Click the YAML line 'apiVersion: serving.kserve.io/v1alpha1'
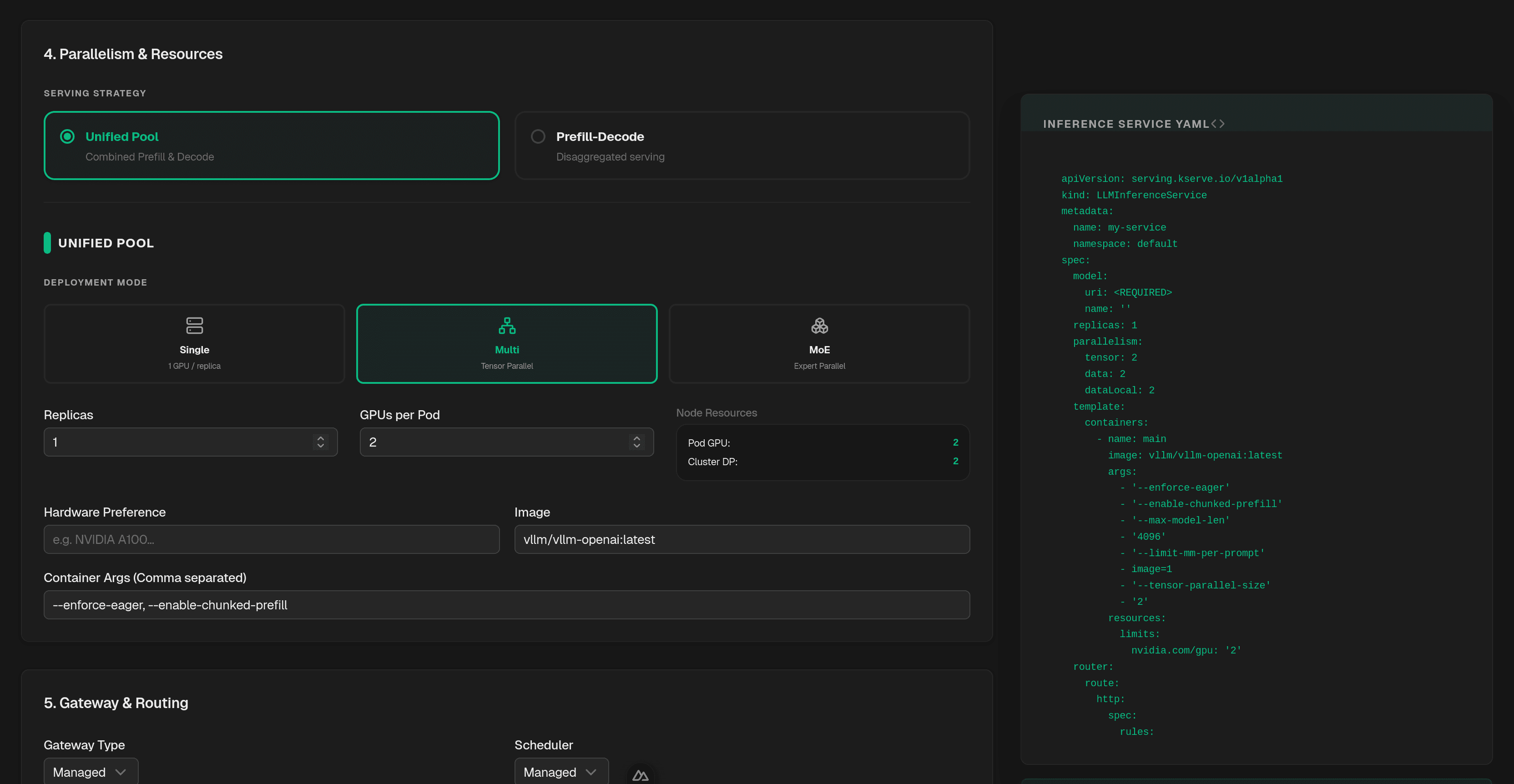This screenshot has height=784, width=1514. click(x=1172, y=179)
